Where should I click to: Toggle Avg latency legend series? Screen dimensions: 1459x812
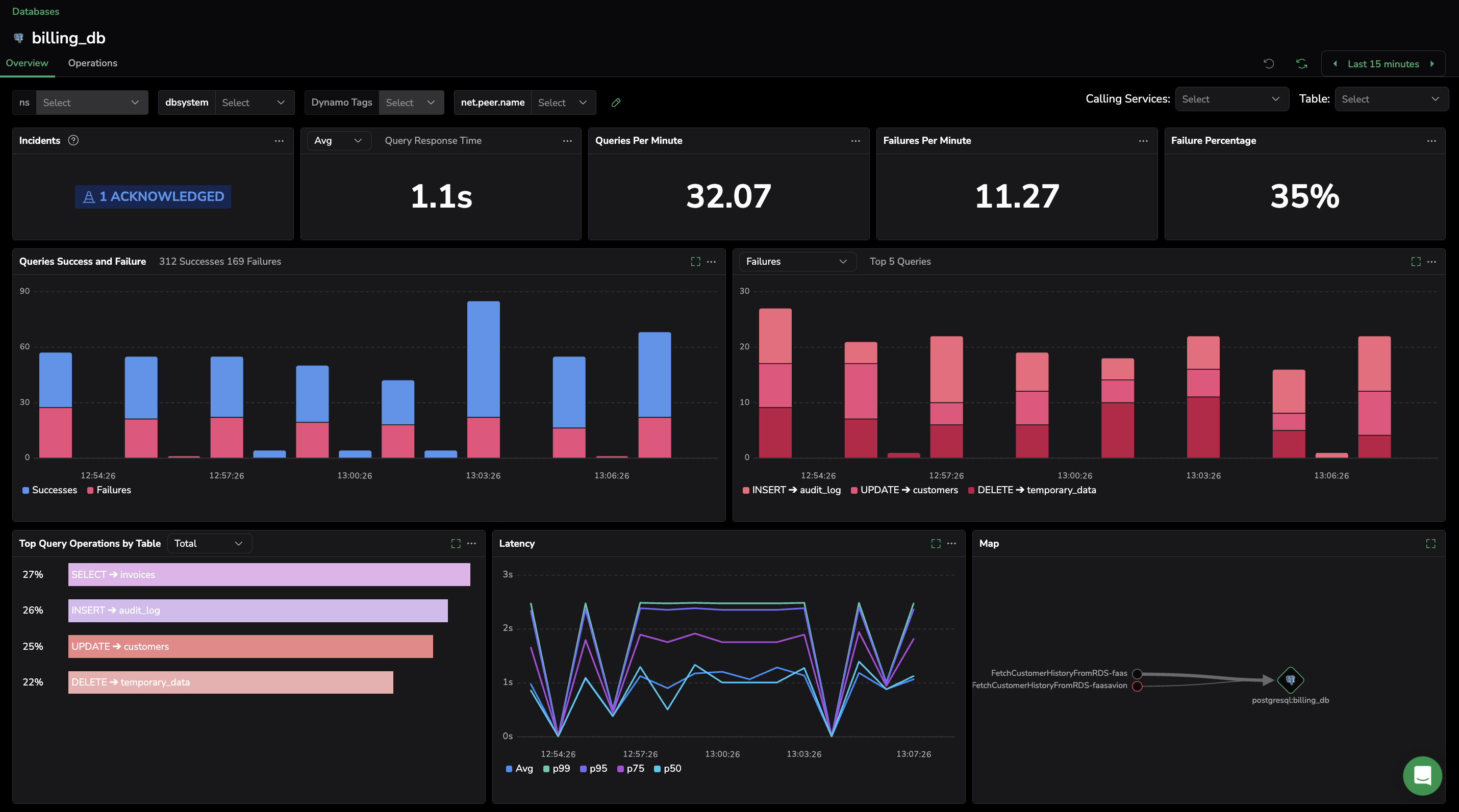(519, 769)
